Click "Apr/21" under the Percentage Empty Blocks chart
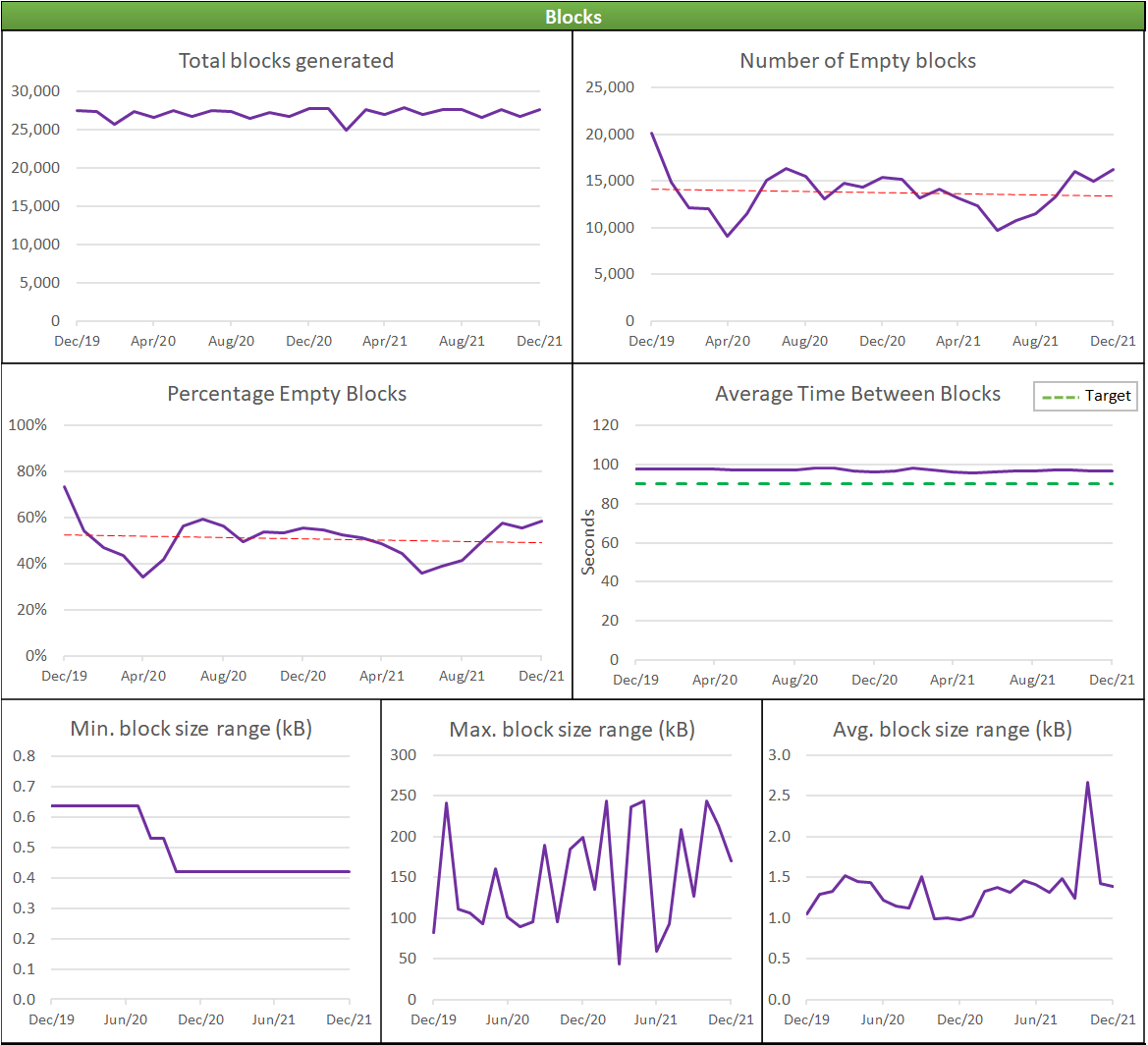1148x1045 pixels. 381,676
